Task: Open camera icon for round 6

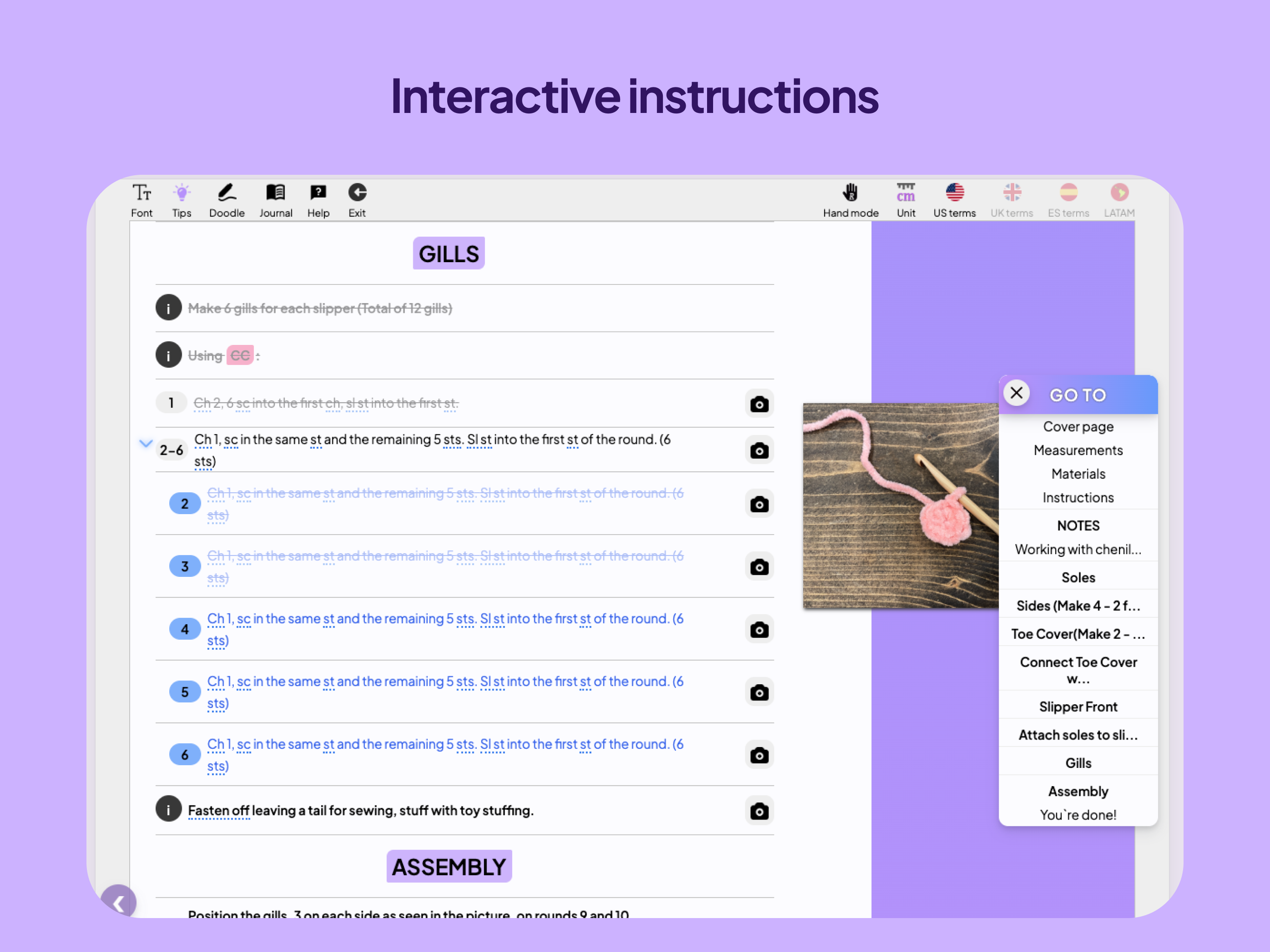Action: tap(759, 754)
